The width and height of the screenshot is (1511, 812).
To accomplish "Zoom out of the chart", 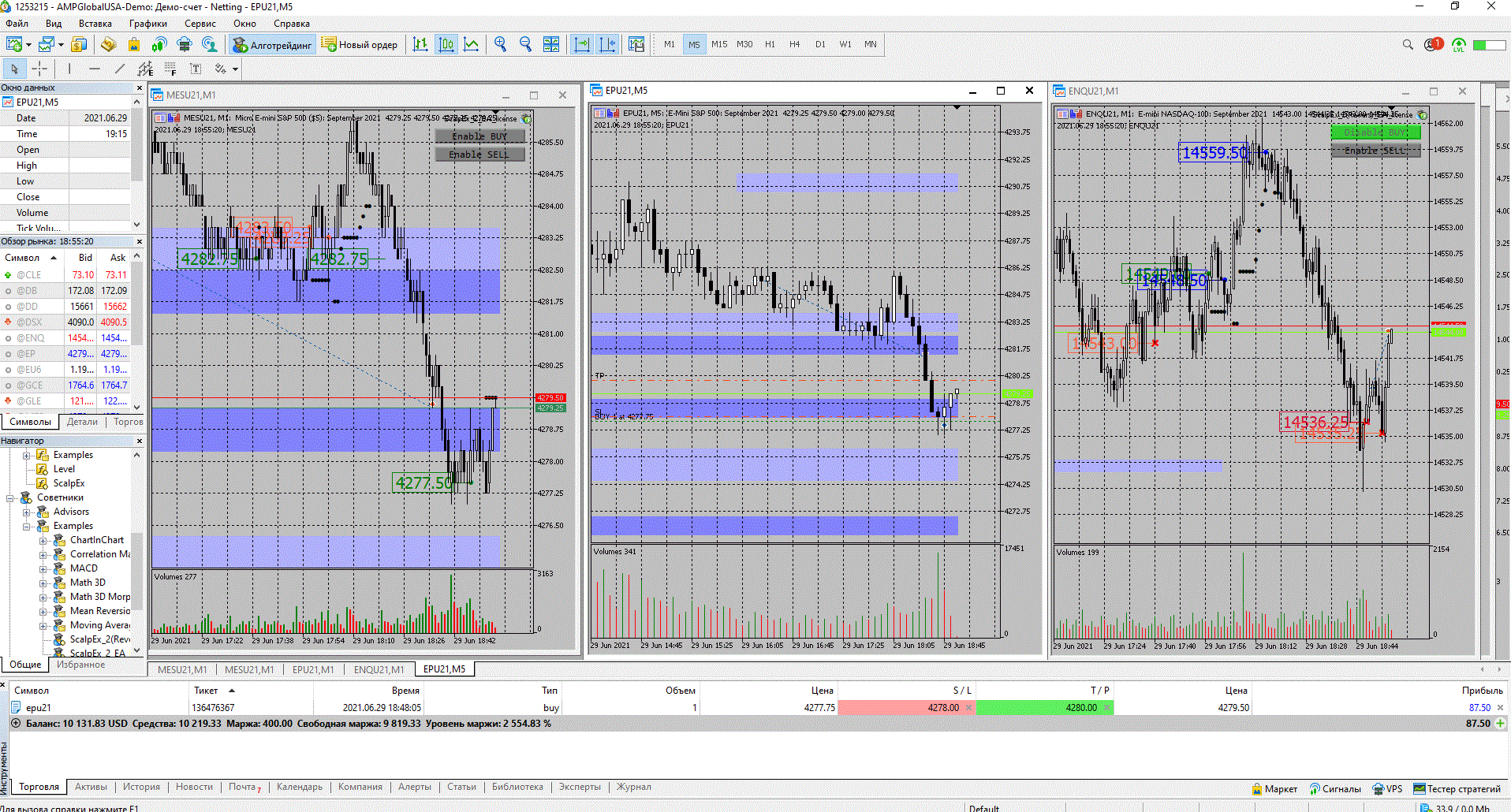I will point(525,45).
